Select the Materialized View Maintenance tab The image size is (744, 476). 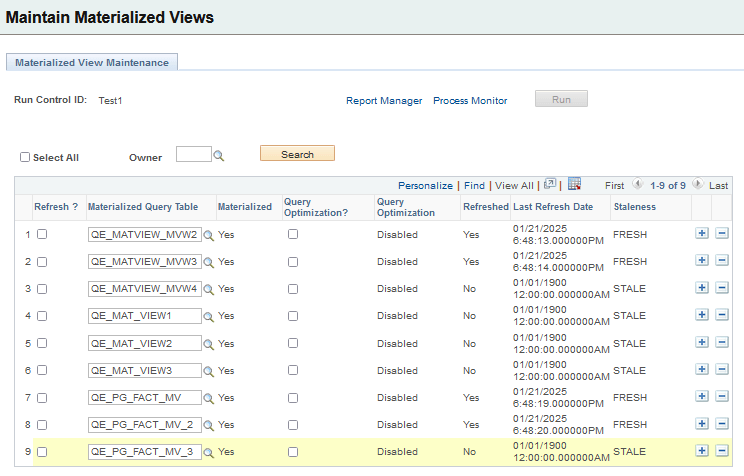pyautogui.click(x=92, y=62)
